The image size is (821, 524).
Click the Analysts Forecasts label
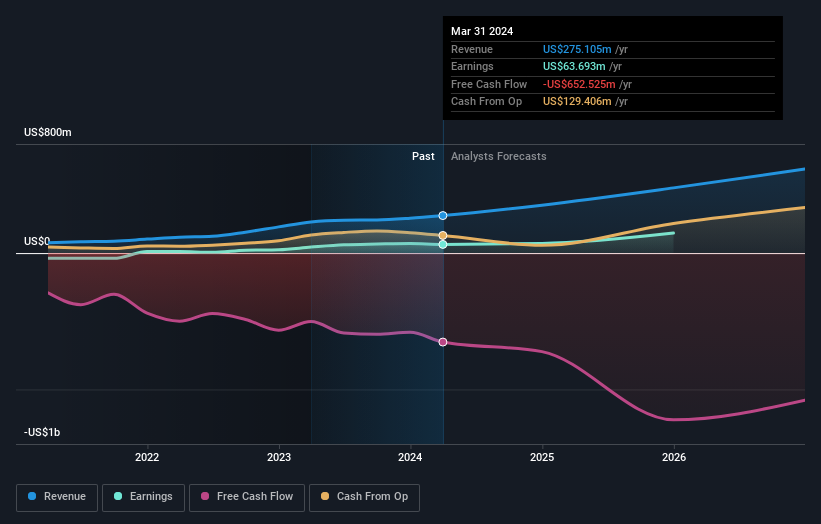click(498, 157)
